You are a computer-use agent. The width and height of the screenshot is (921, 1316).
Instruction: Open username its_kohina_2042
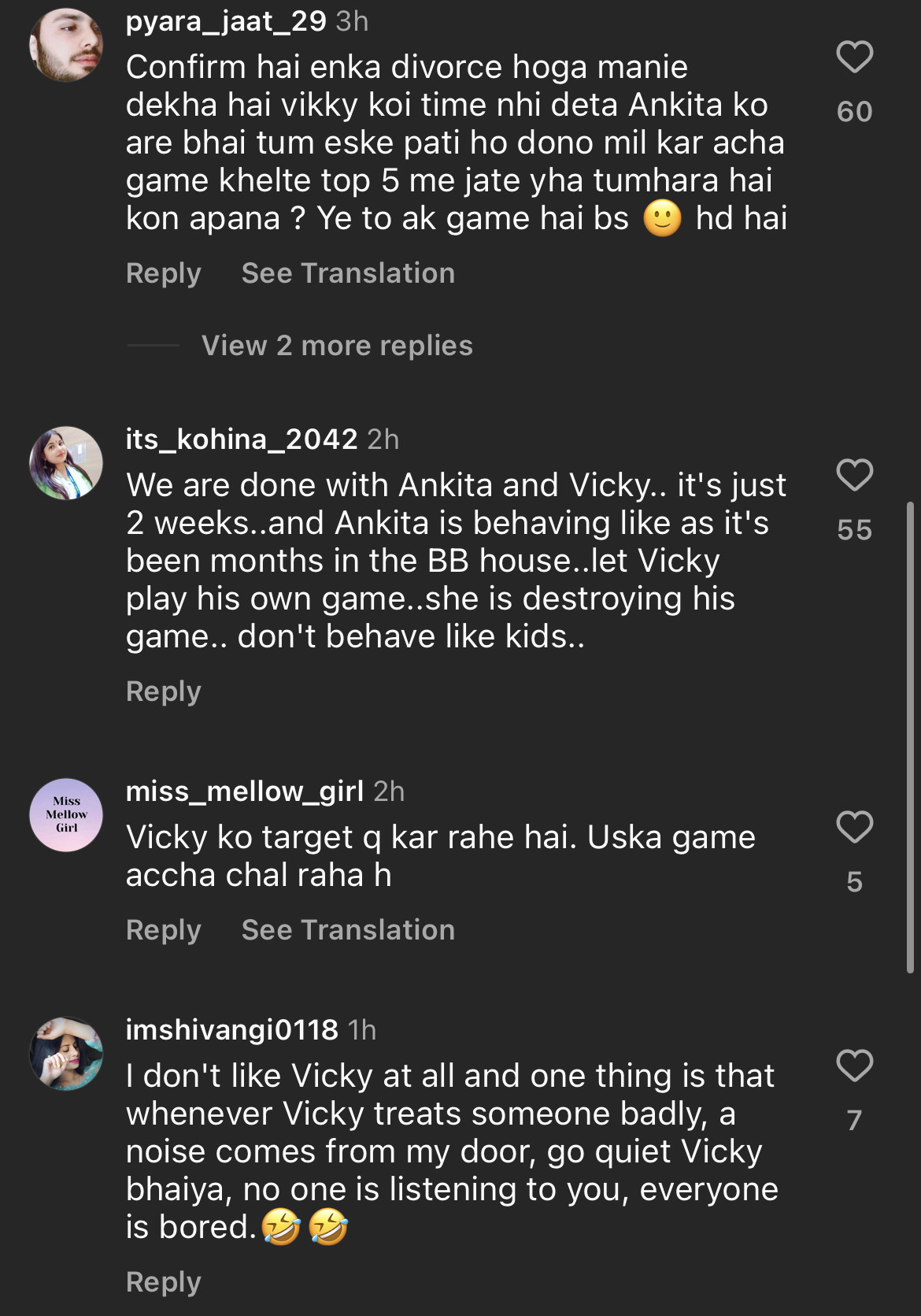pyautogui.click(x=242, y=439)
